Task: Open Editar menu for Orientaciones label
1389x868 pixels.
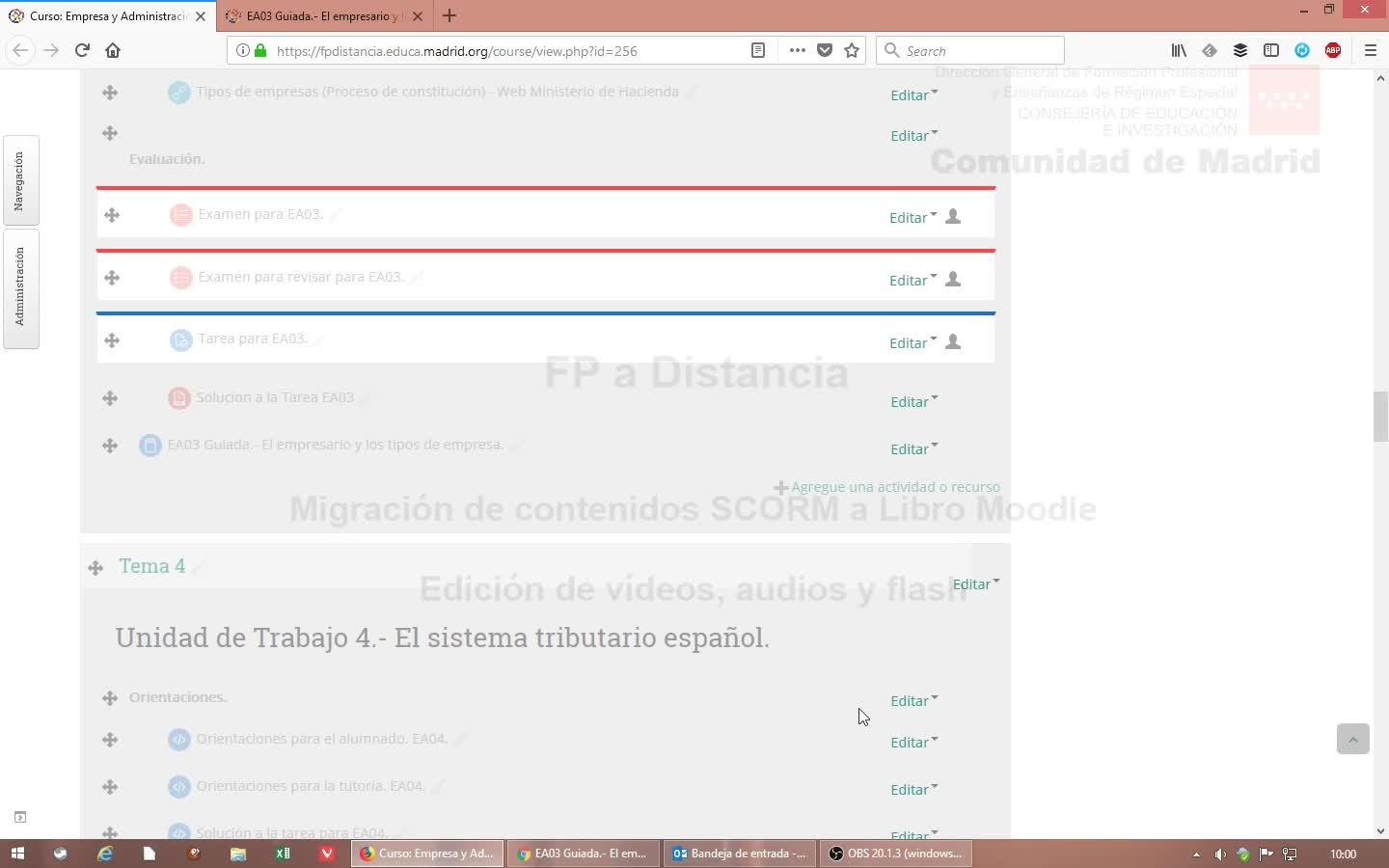Action: (x=914, y=700)
